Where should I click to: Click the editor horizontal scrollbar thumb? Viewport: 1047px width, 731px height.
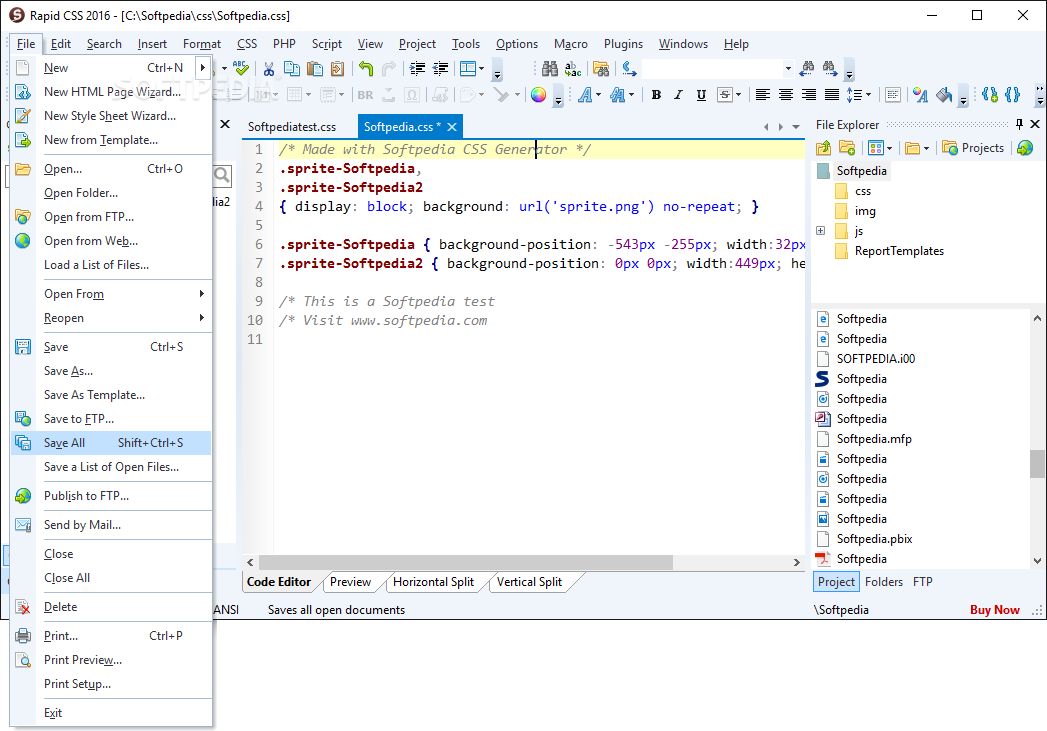pos(465,562)
